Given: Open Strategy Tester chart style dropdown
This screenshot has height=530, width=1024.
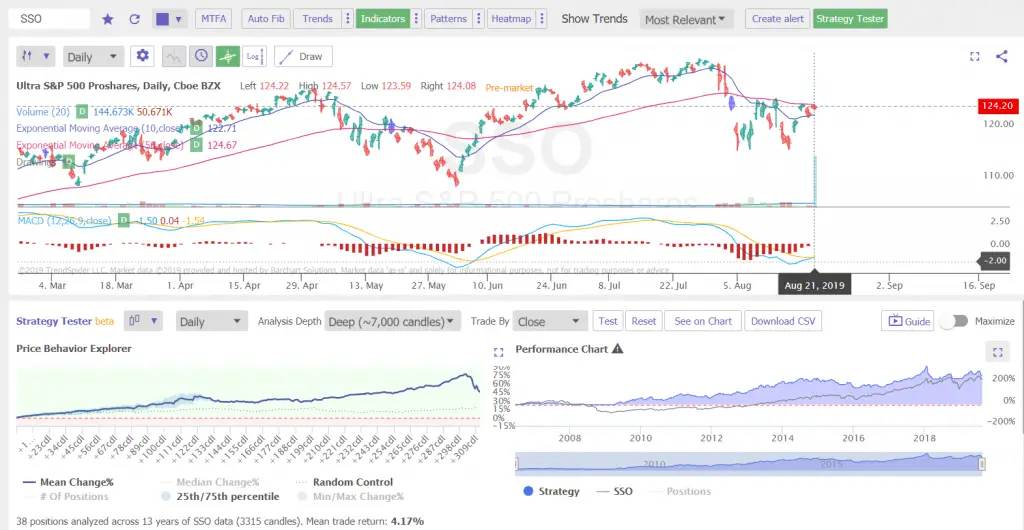Looking at the screenshot, I should tap(143, 320).
